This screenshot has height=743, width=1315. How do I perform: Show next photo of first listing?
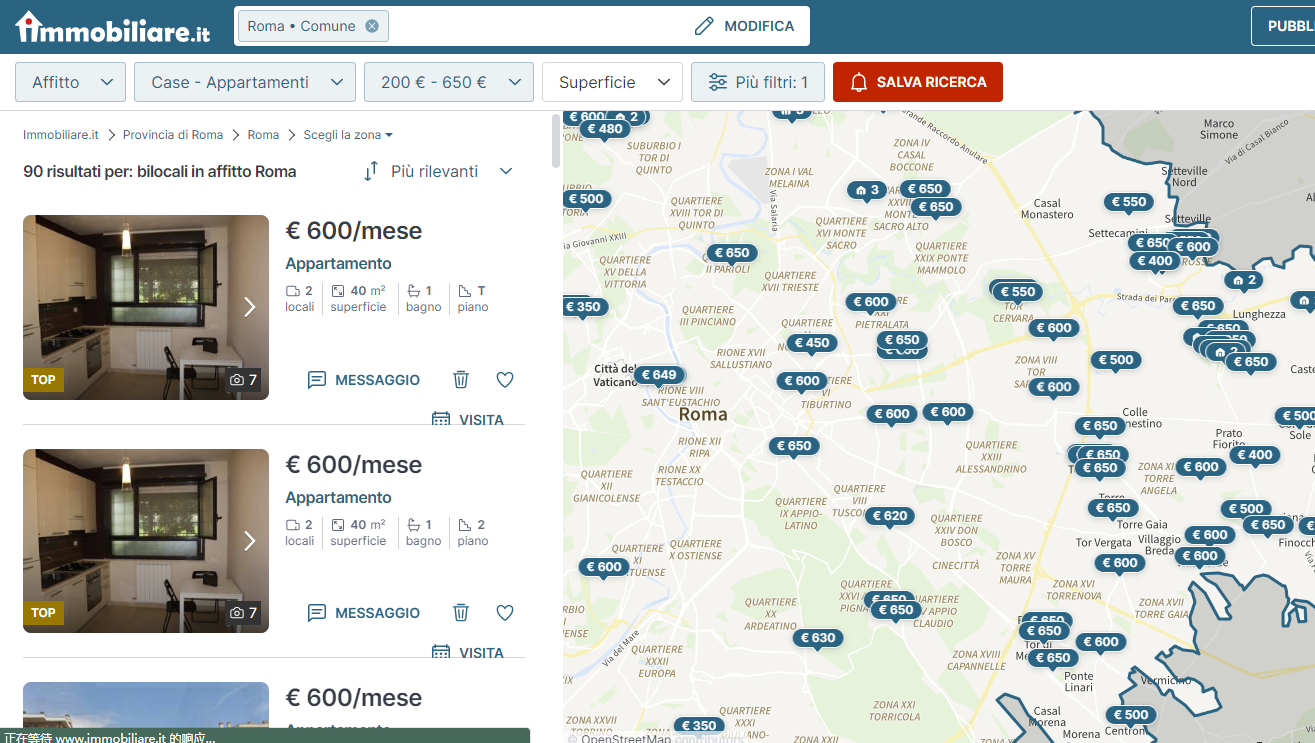(x=249, y=307)
